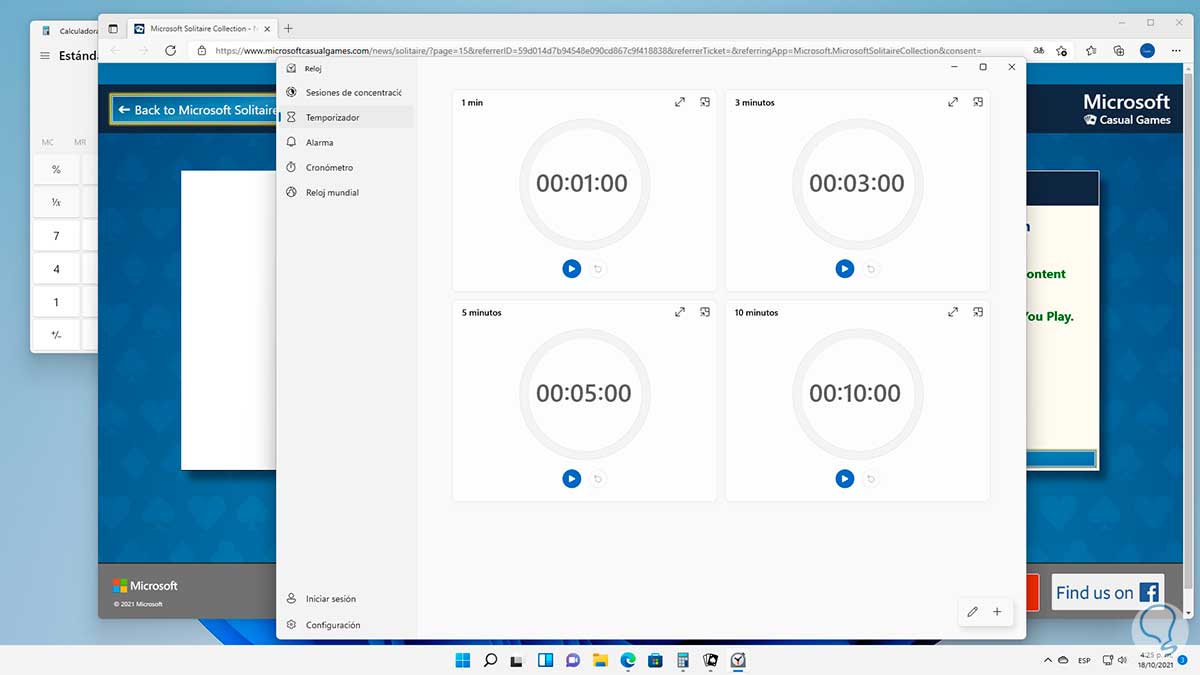Open Configuración in Clock sidebar
This screenshot has width=1200, height=675.
pyautogui.click(x=345, y=625)
